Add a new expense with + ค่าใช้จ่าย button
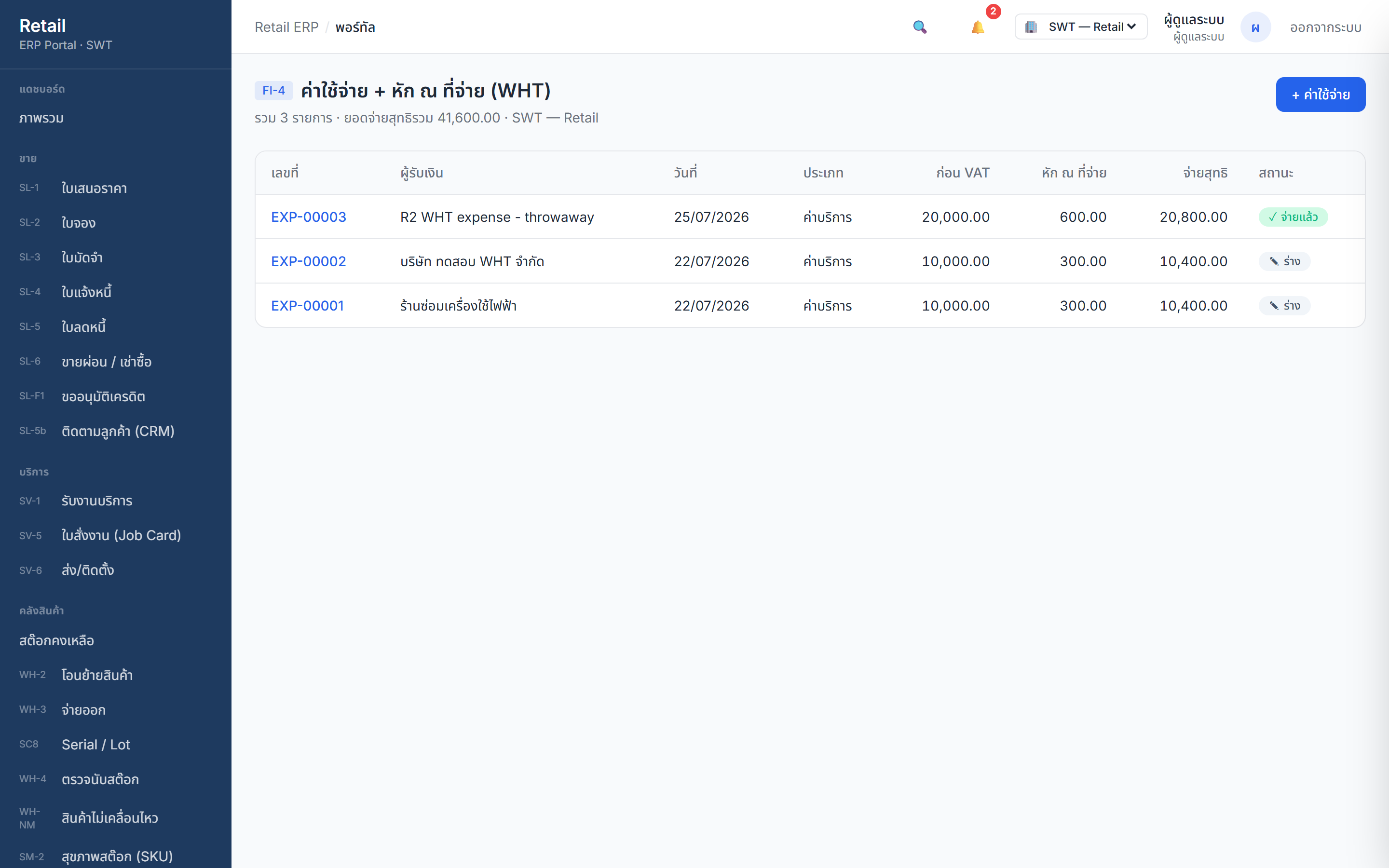The height and width of the screenshot is (868, 1389). click(x=1320, y=95)
